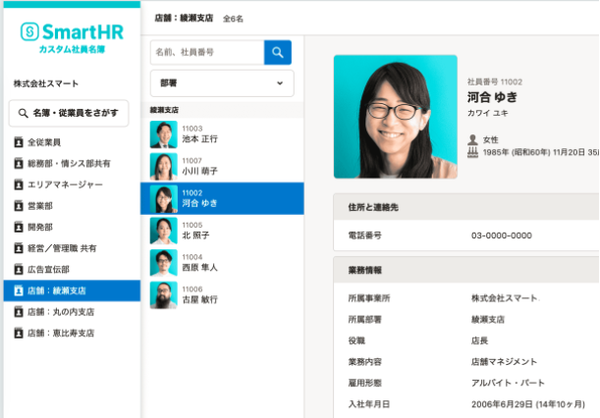The height and width of the screenshot is (418, 600).
Task: Select 全従業員 roster in sidebar
Action: 72,142
